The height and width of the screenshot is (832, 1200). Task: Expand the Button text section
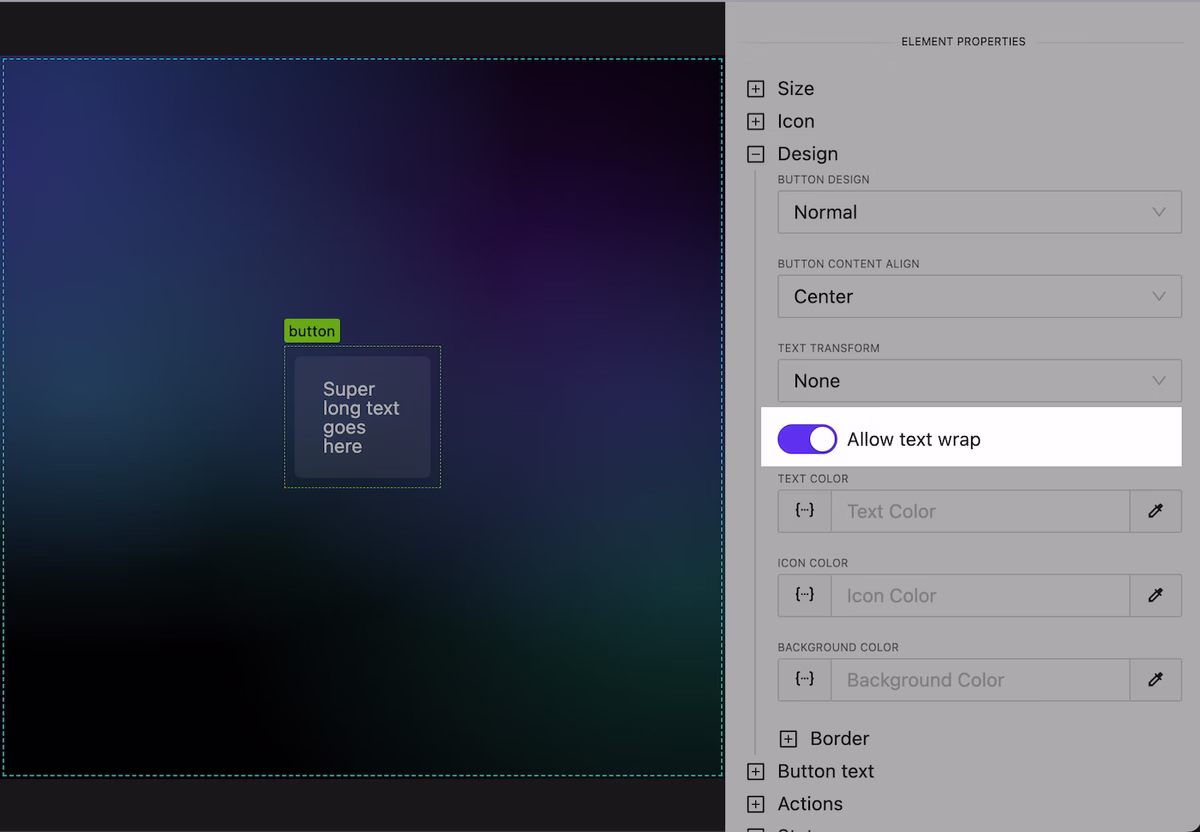point(755,771)
